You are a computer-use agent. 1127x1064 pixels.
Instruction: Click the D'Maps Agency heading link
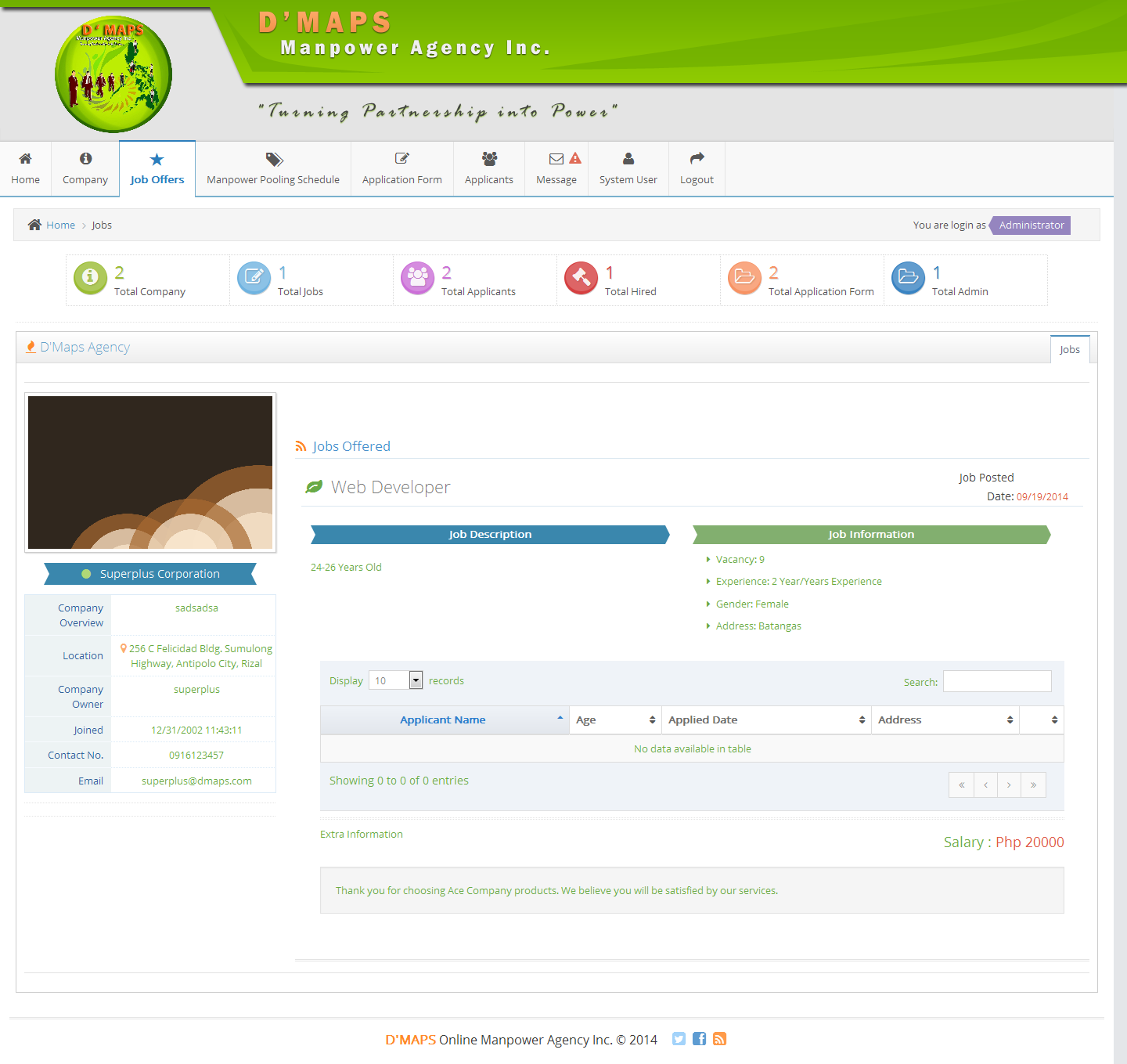[x=85, y=347]
